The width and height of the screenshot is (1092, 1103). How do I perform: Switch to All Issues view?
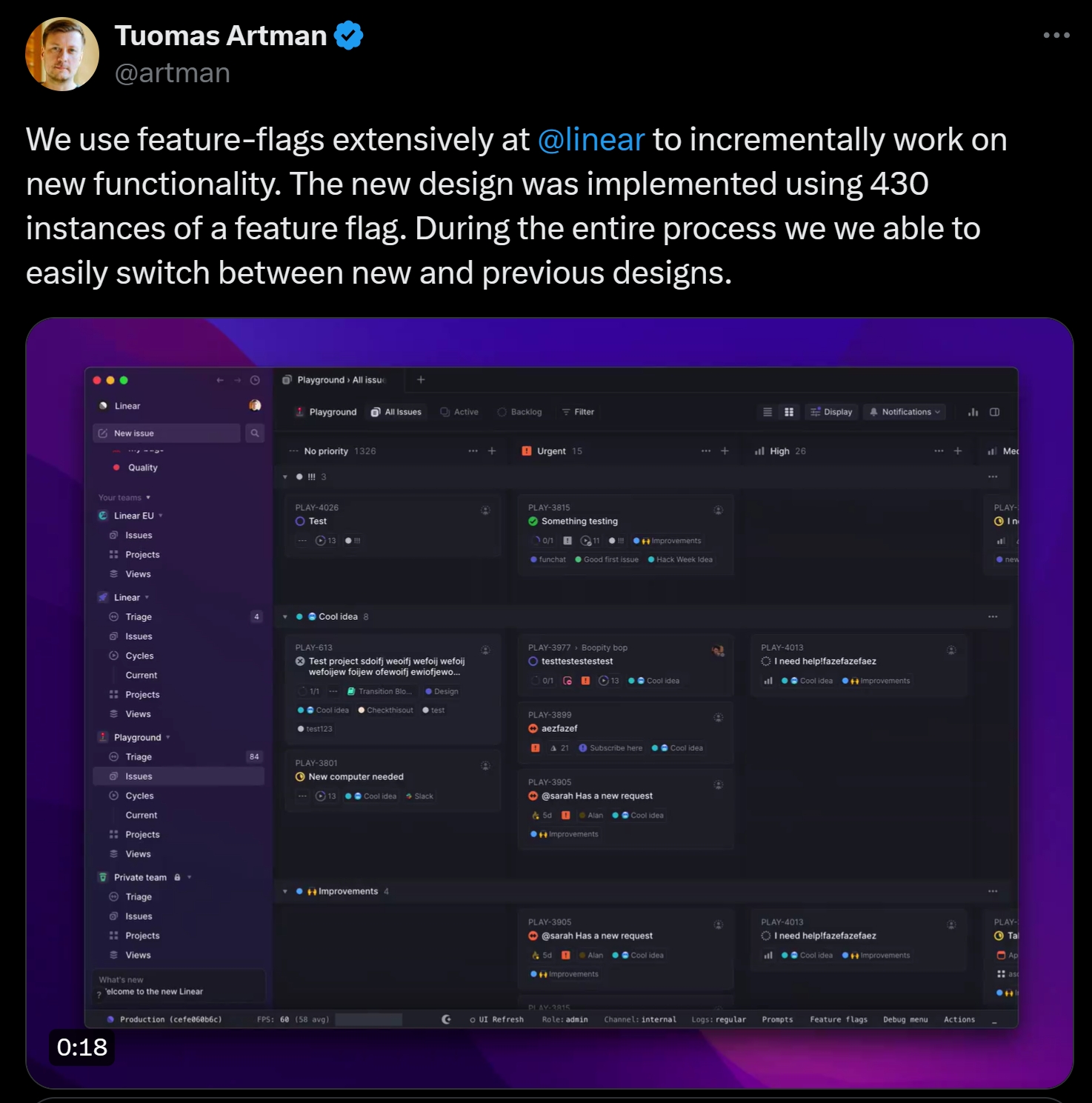(x=396, y=412)
